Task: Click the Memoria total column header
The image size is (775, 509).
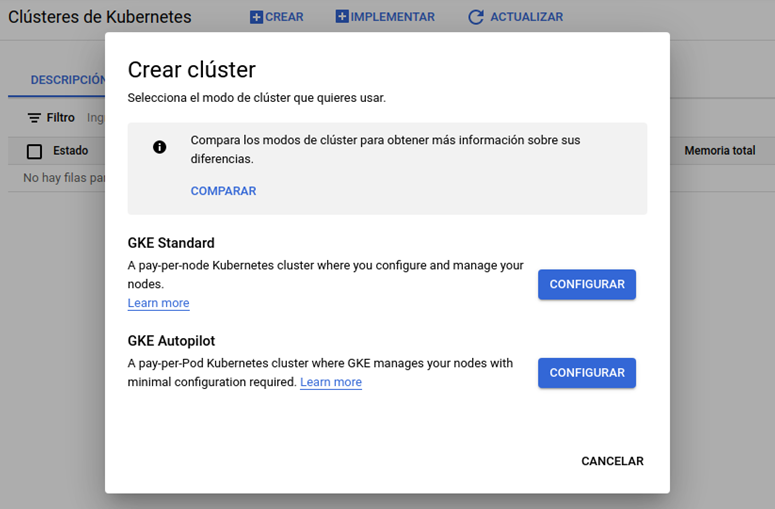Action: (x=719, y=150)
